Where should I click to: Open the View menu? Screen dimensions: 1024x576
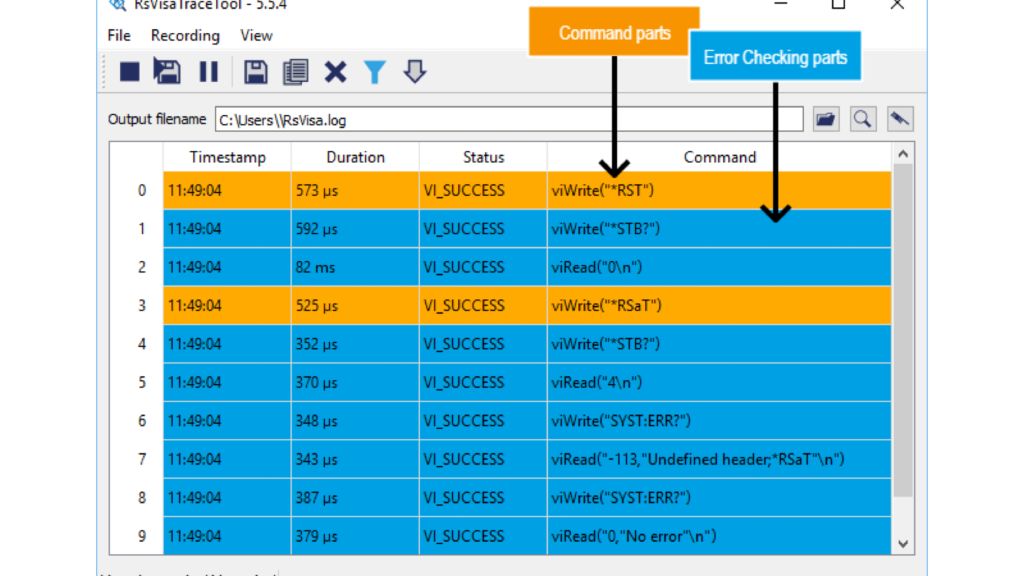(x=256, y=35)
